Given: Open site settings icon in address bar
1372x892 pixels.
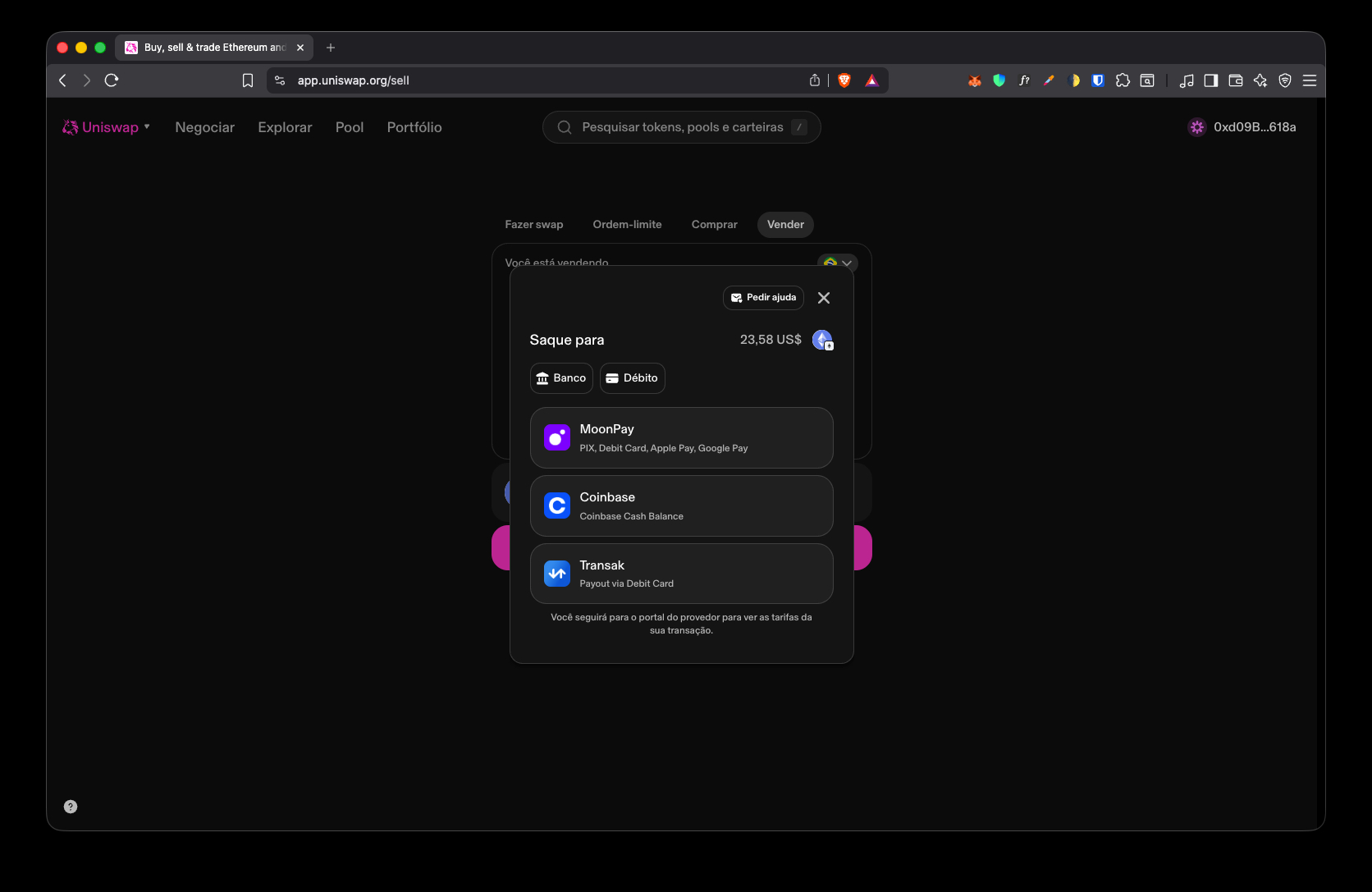Looking at the screenshot, I should pos(280,80).
